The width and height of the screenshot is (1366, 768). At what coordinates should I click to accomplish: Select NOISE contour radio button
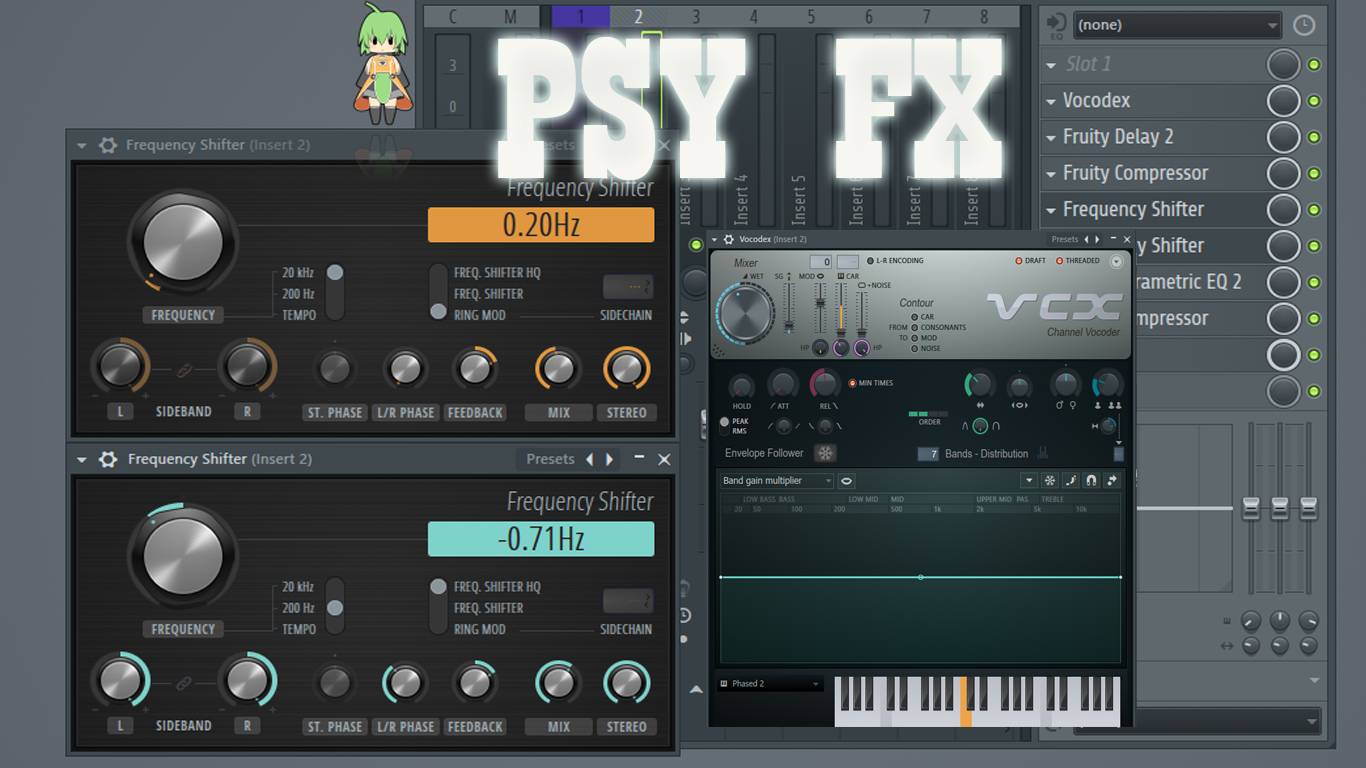click(914, 348)
